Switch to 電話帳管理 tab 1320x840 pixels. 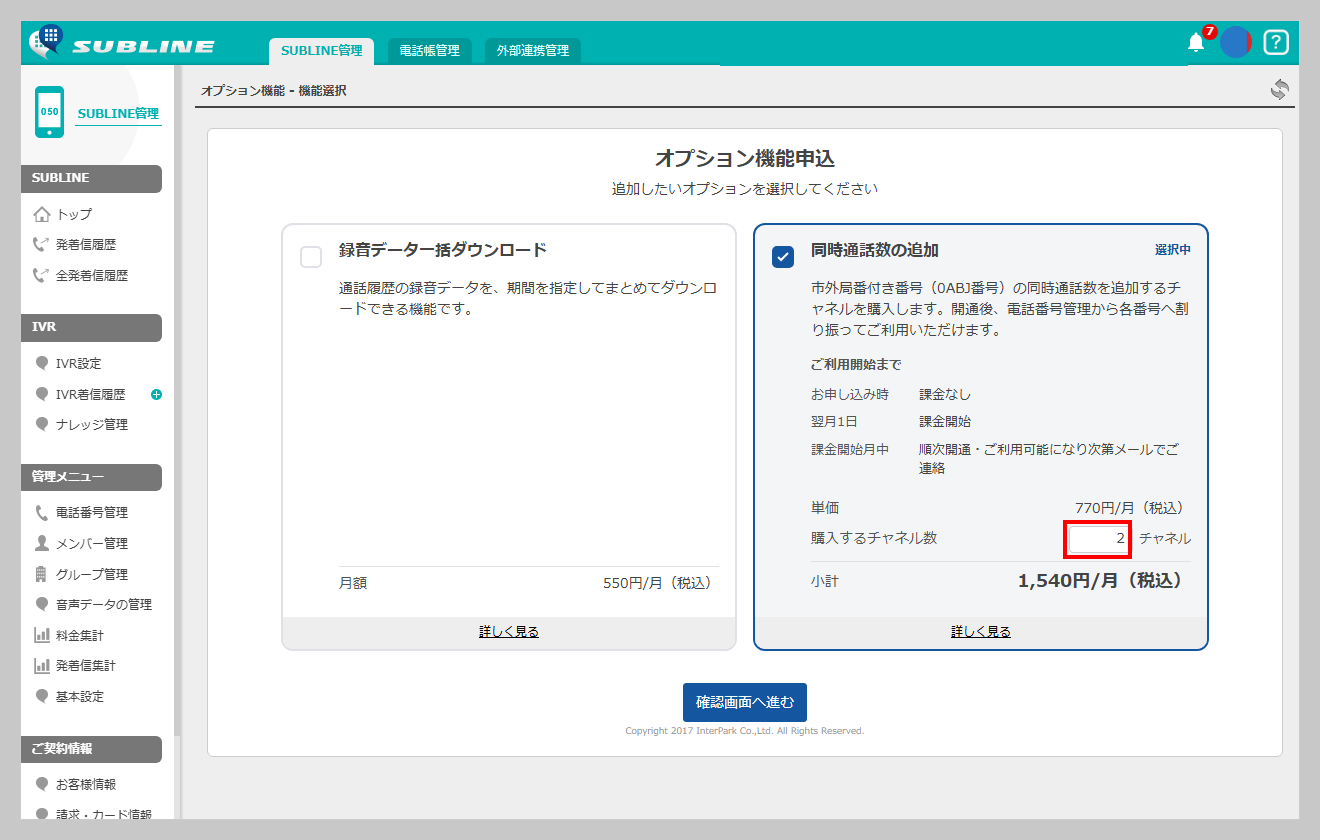click(429, 50)
